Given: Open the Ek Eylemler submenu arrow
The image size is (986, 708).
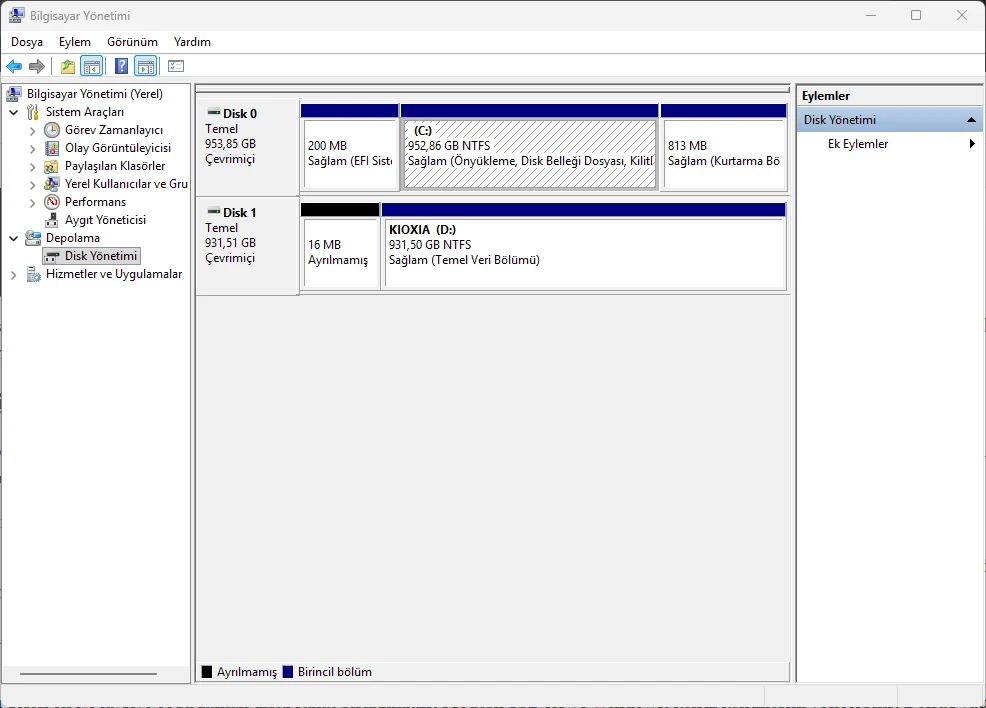Looking at the screenshot, I should coord(972,144).
